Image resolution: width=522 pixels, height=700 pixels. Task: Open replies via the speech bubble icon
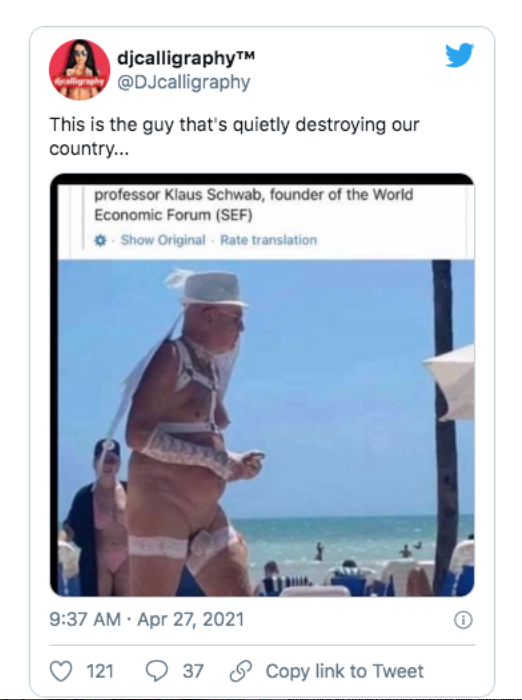coord(157,671)
